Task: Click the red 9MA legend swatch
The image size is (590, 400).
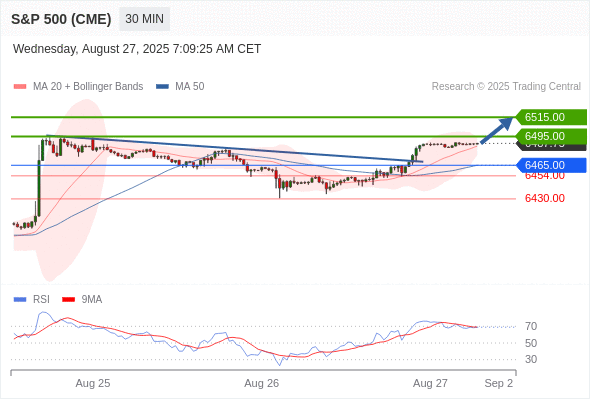Action: pos(68,300)
